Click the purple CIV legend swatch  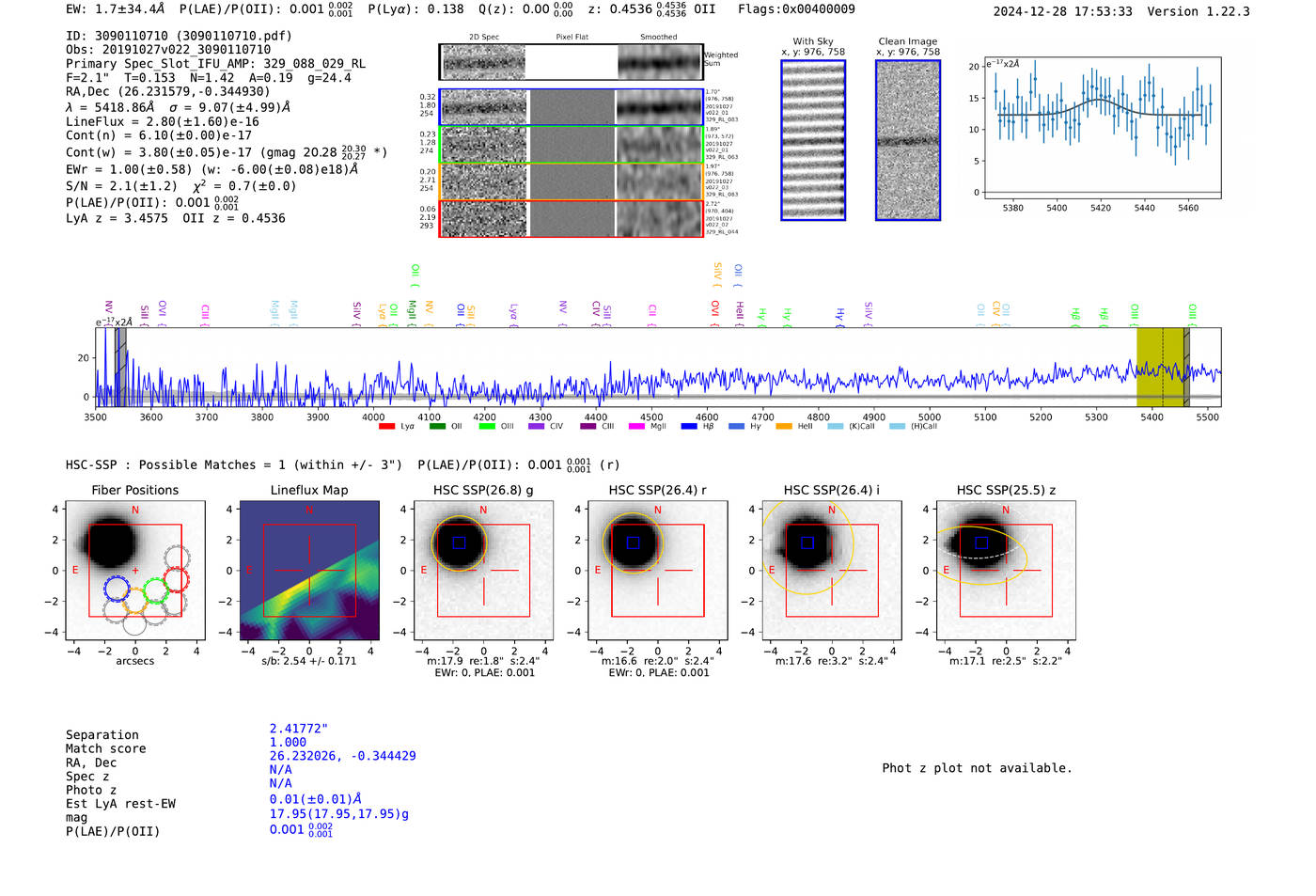pos(537,426)
